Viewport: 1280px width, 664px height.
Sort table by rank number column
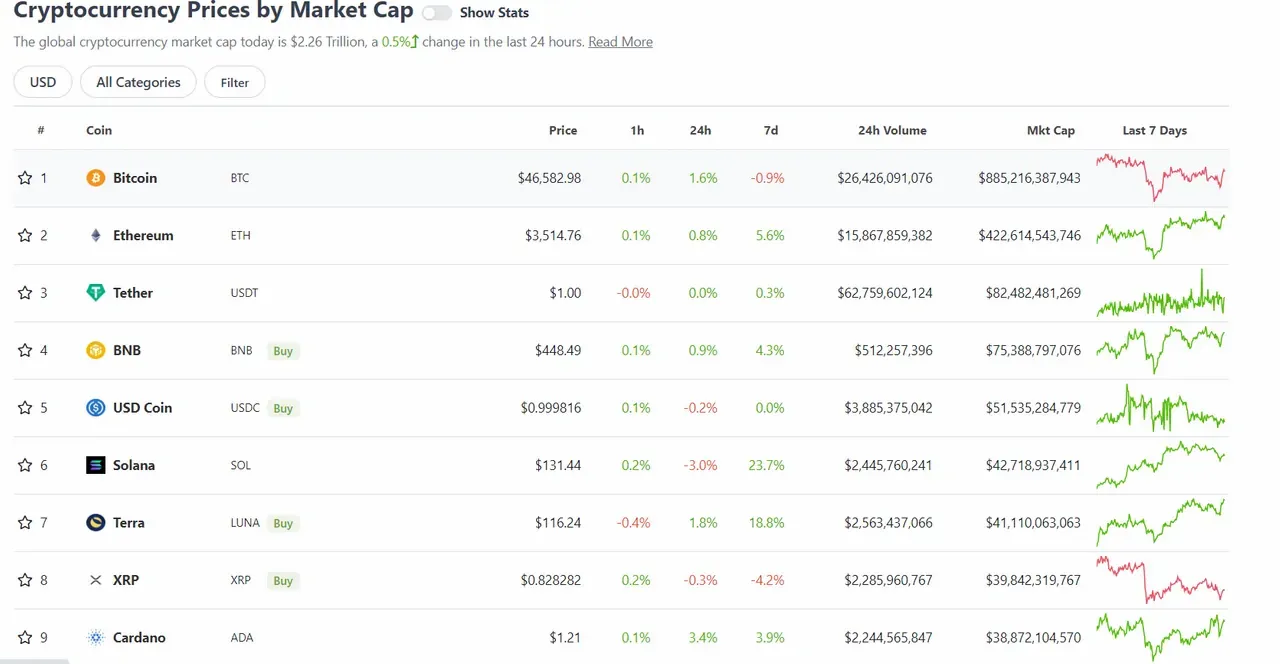[x=41, y=130]
